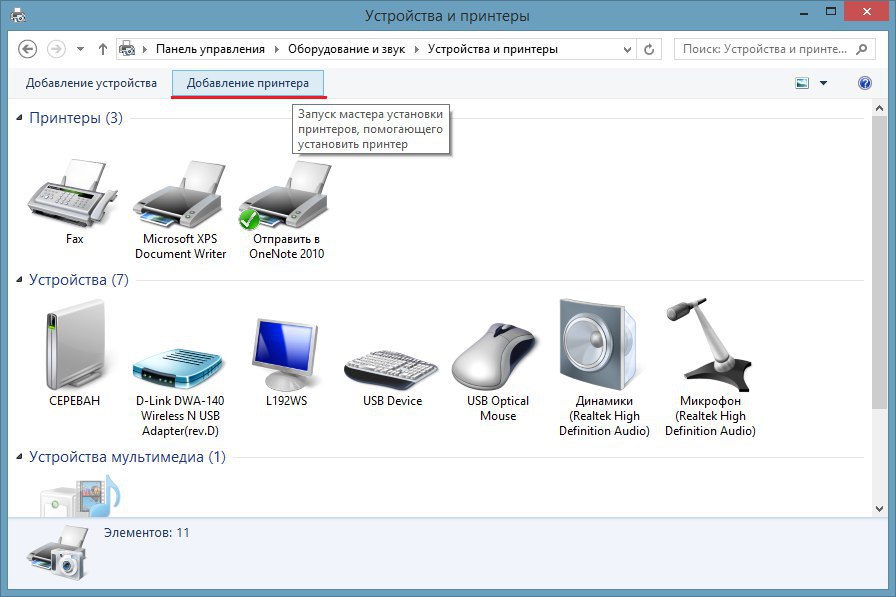896x597 pixels.
Task: Click the Принтеры (3) group header
Action: 76,118
